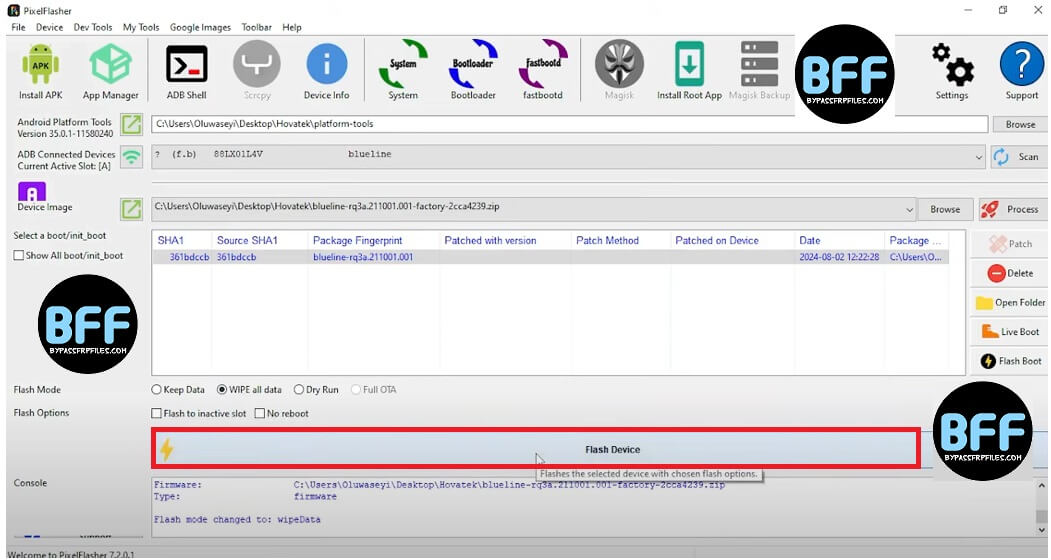The width and height of the screenshot is (1051, 560).
Task: Expand the device image path dropdown
Action: 908,210
